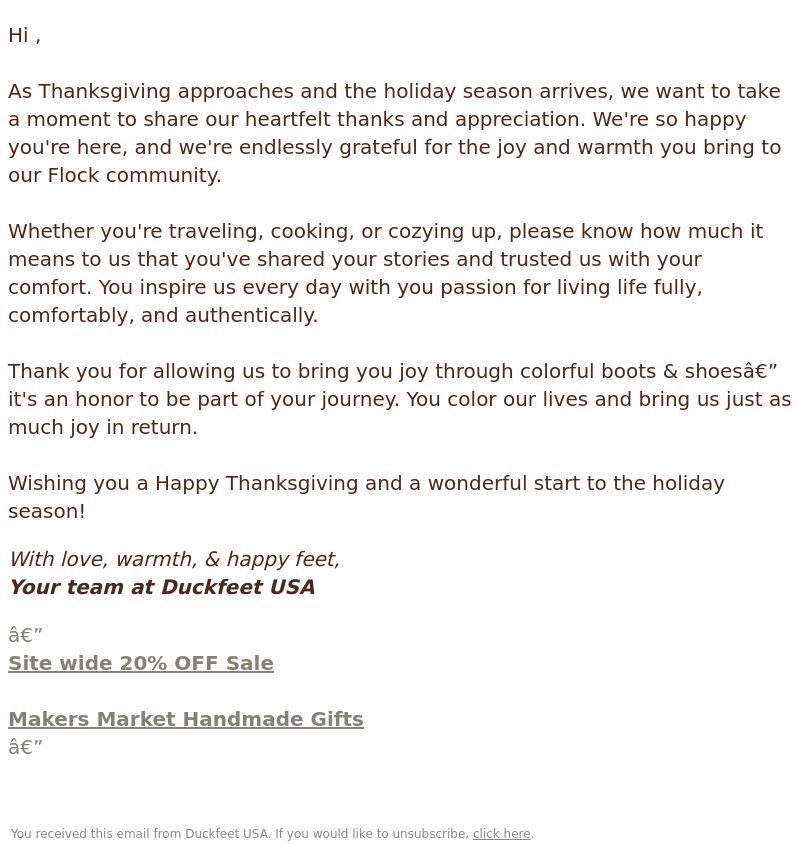Screen dimensions: 800x844
Task: Click the 'Your team at Duckfeet USA' signature
Action: pos(162,587)
